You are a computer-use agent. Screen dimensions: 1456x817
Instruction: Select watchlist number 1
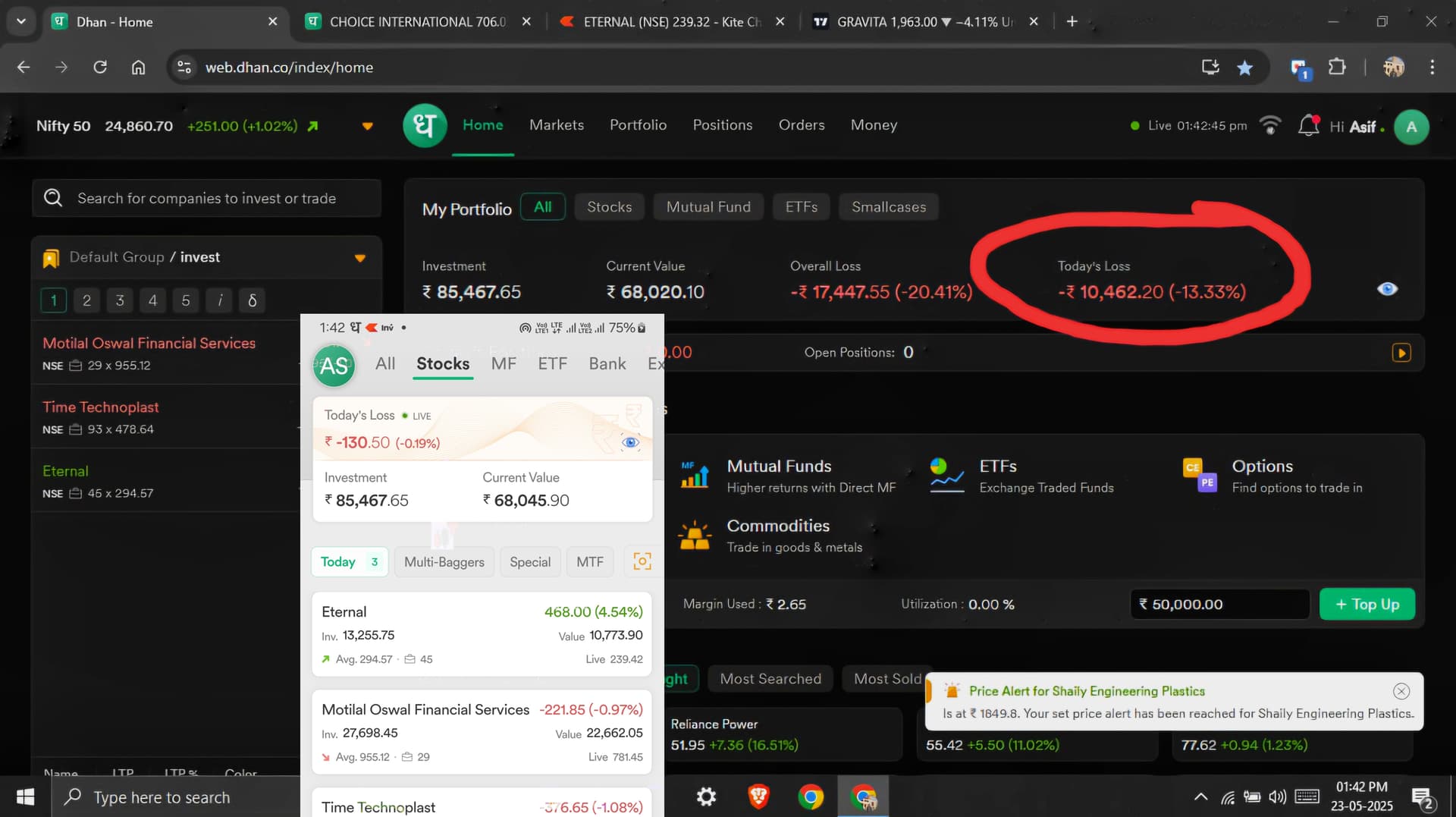tap(53, 300)
